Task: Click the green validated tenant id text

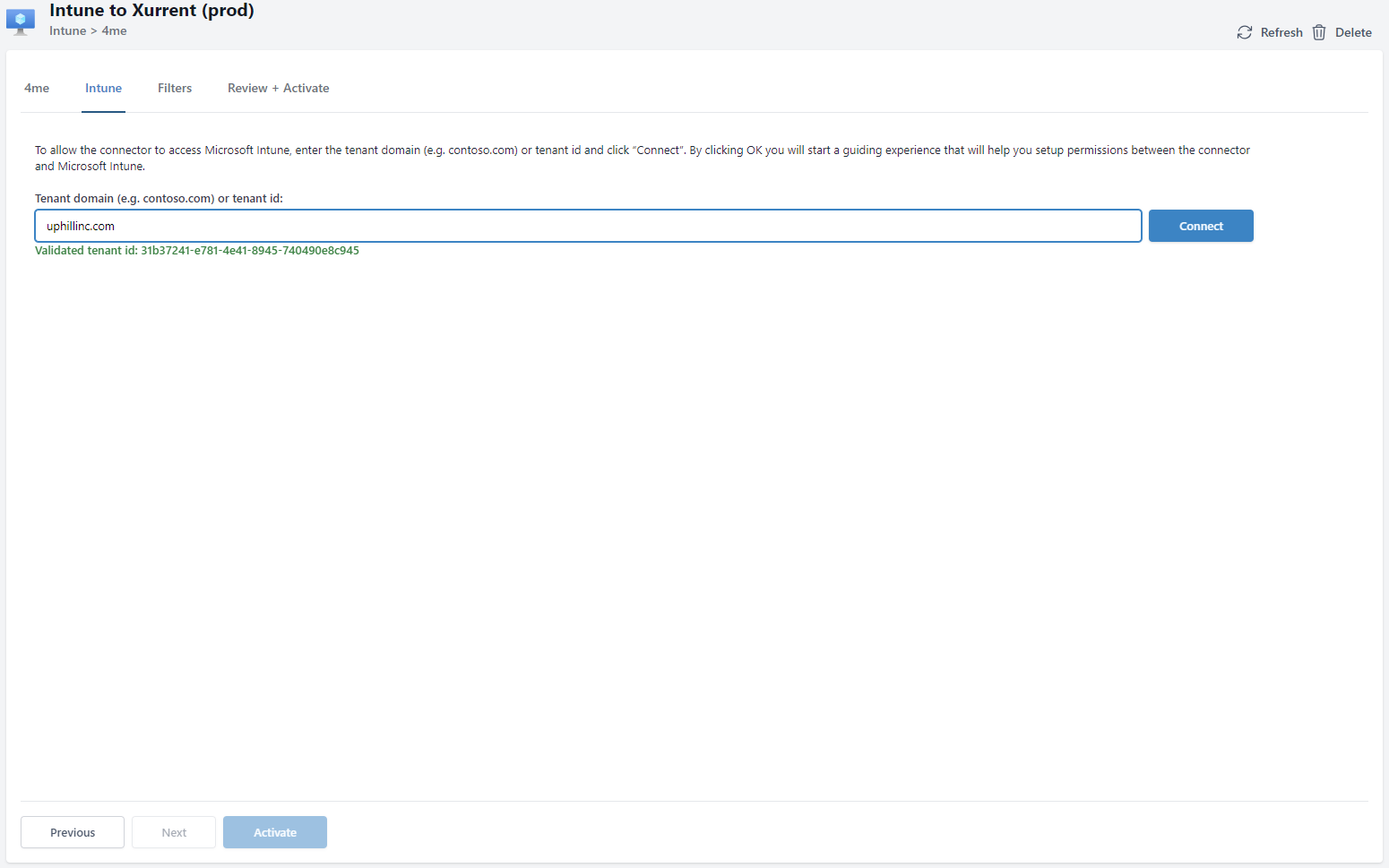Action: tap(197, 251)
